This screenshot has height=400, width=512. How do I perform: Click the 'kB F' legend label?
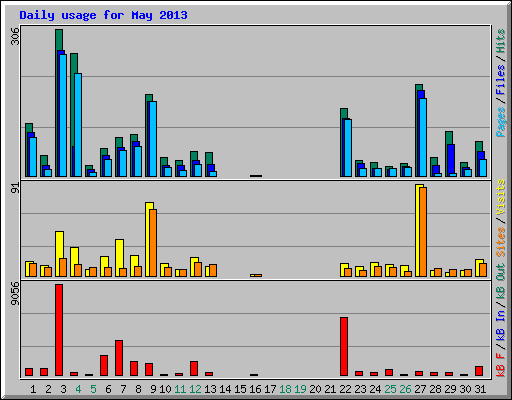coord(500,365)
